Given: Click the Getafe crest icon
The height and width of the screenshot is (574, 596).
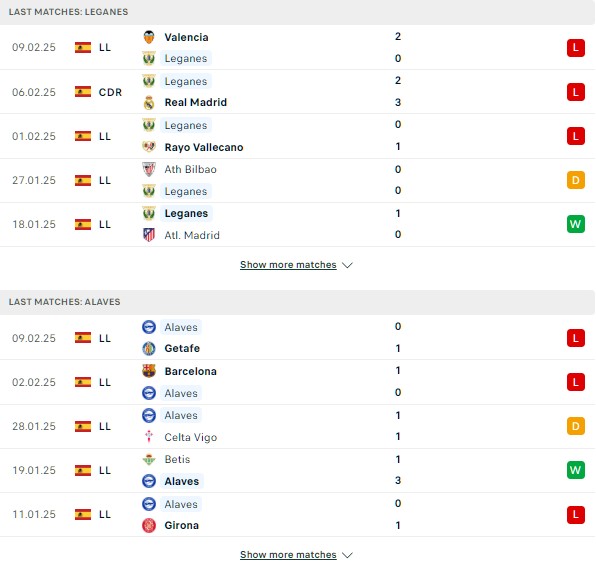Looking at the screenshot, I should point(149,348).
